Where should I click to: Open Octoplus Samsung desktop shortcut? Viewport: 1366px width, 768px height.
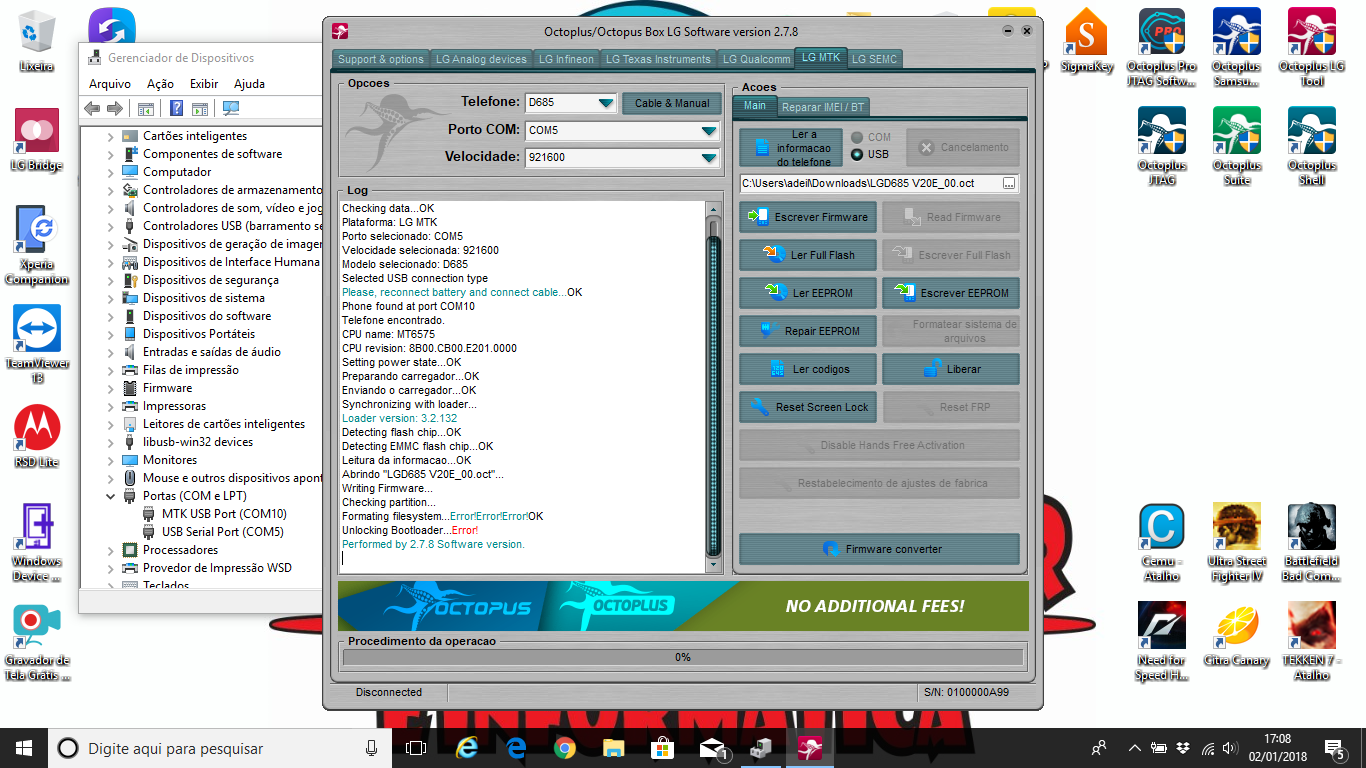pos(1237,47)
